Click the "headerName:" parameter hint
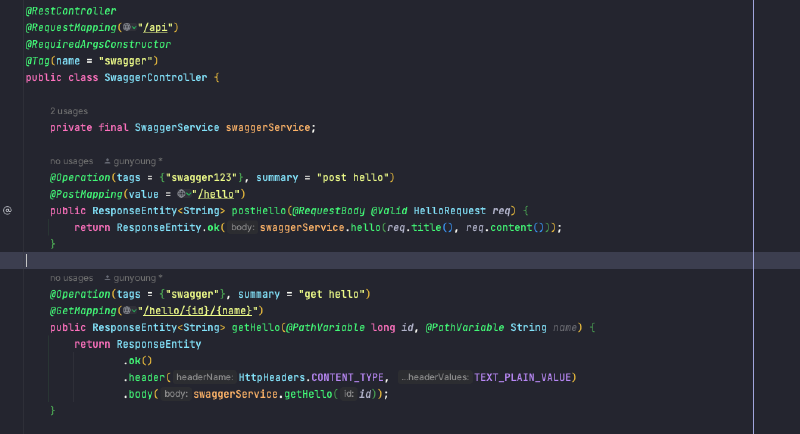The width and height of the screenshot is (800, 434). click(x=205, y=377)
